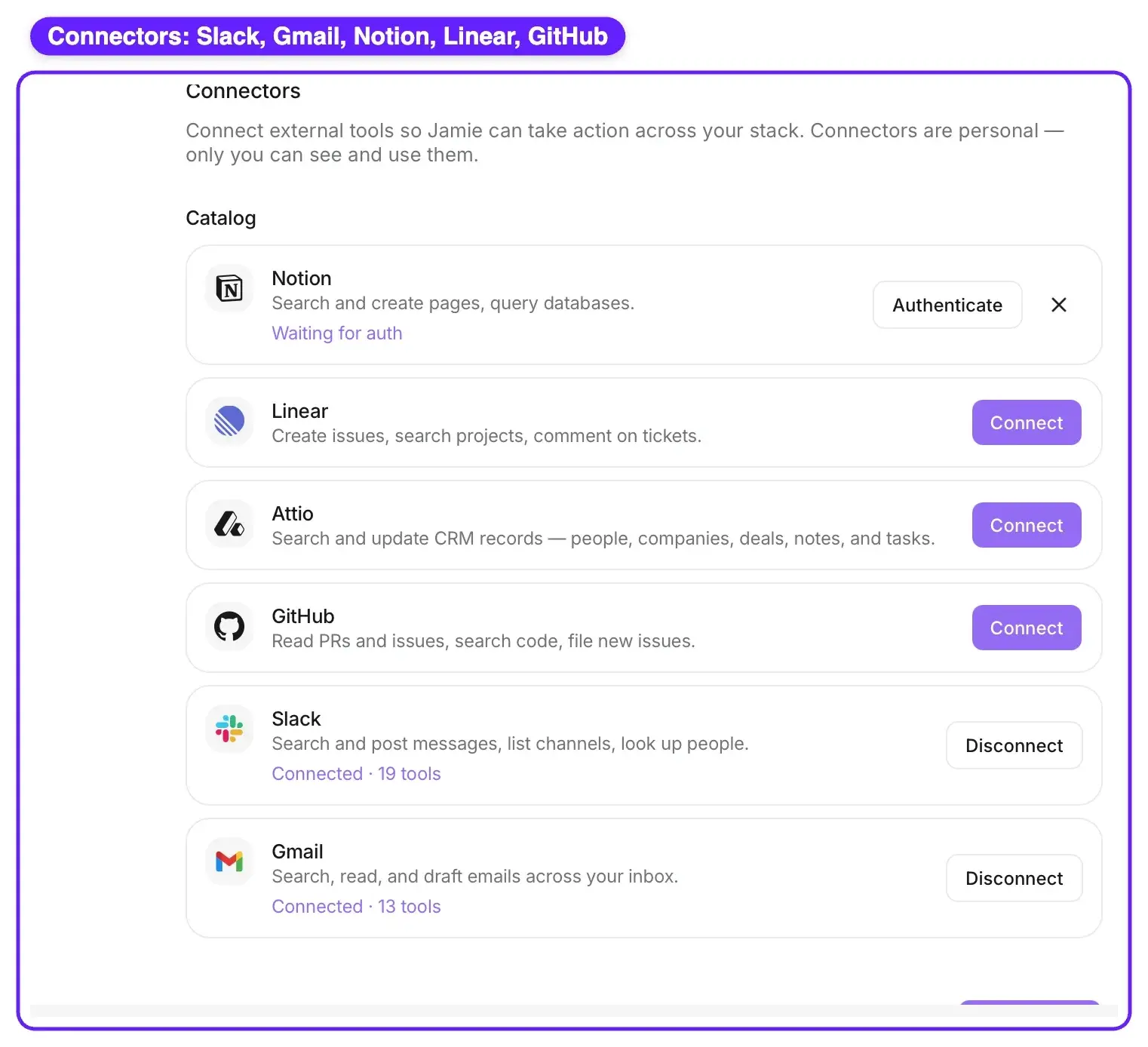Screen dimensions: 1148x1047
Task: Disconnect the Gmail connector
Action: (x=1014, y=878)
